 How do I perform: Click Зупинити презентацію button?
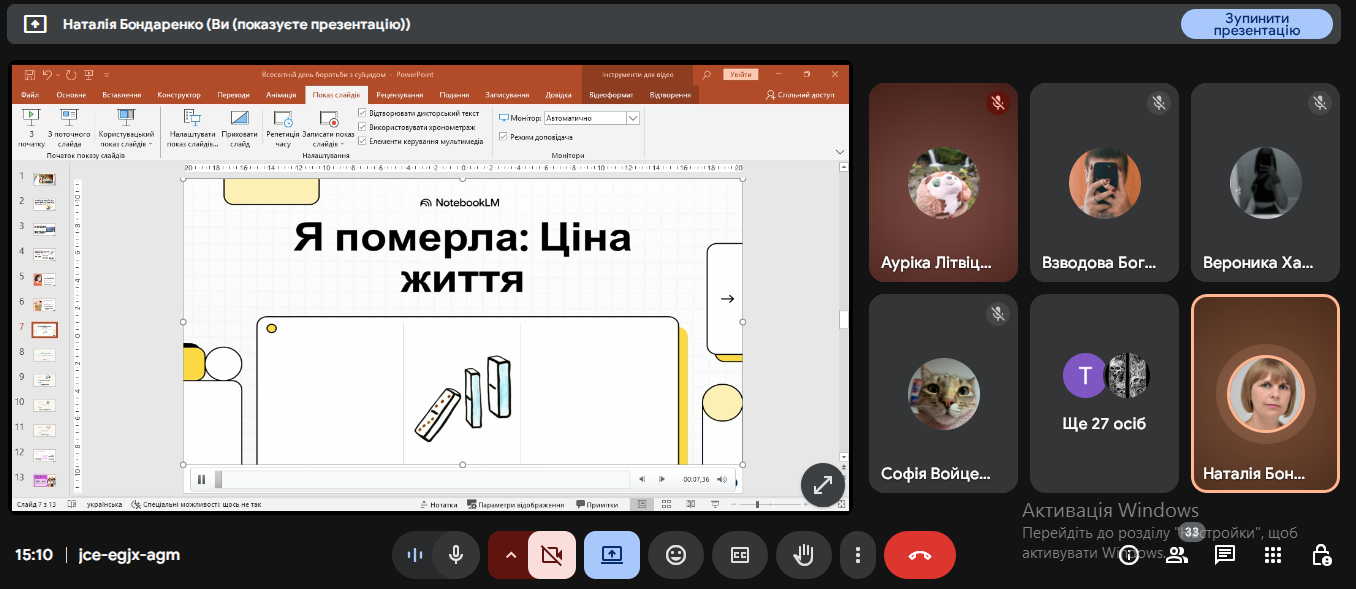[x=1256, y=24]
